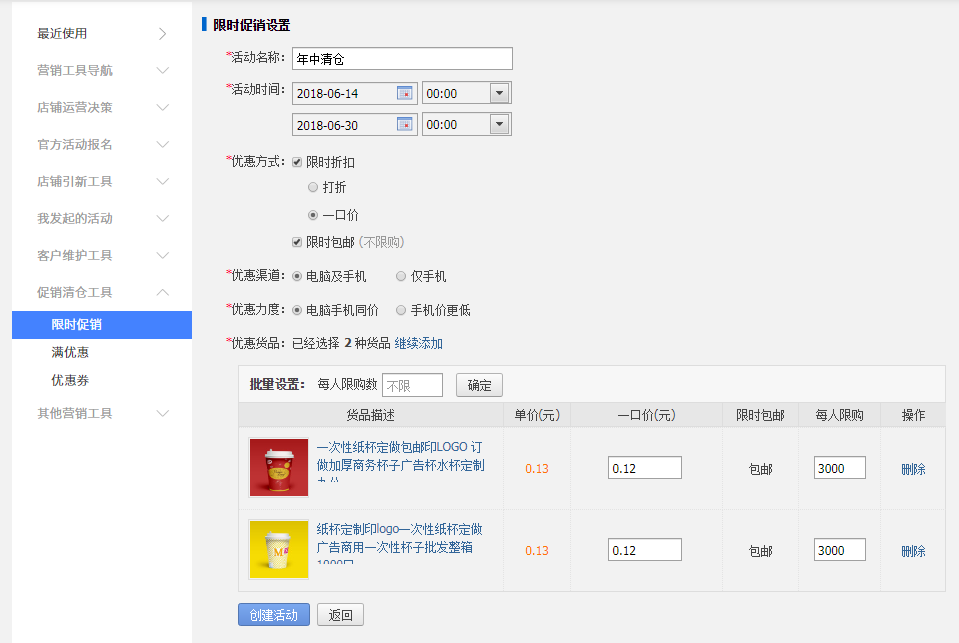Click the 继续添加 link

coord(418,344)
